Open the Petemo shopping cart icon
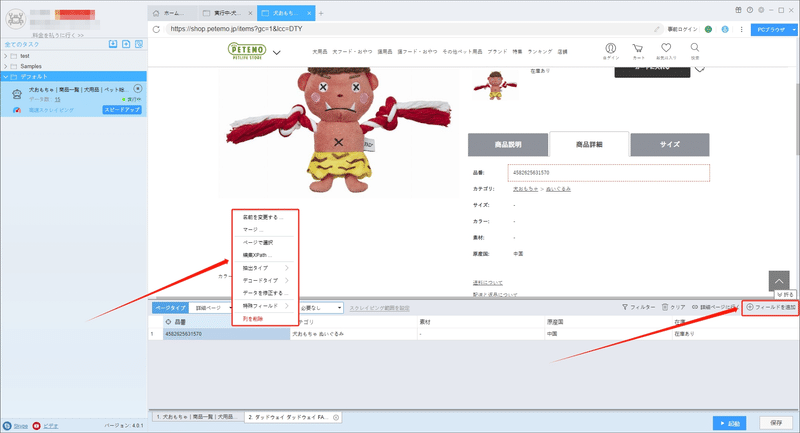The height and width of the screenshot is (433, 800). click(x=638, y=48)
